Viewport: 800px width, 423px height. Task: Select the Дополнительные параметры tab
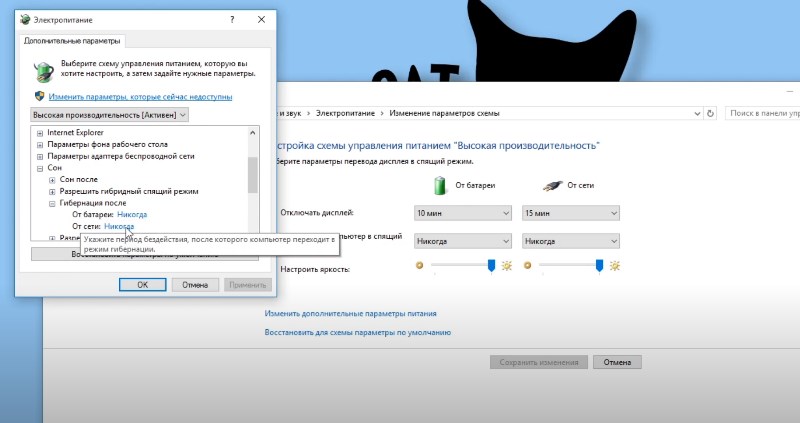(72, 41)
